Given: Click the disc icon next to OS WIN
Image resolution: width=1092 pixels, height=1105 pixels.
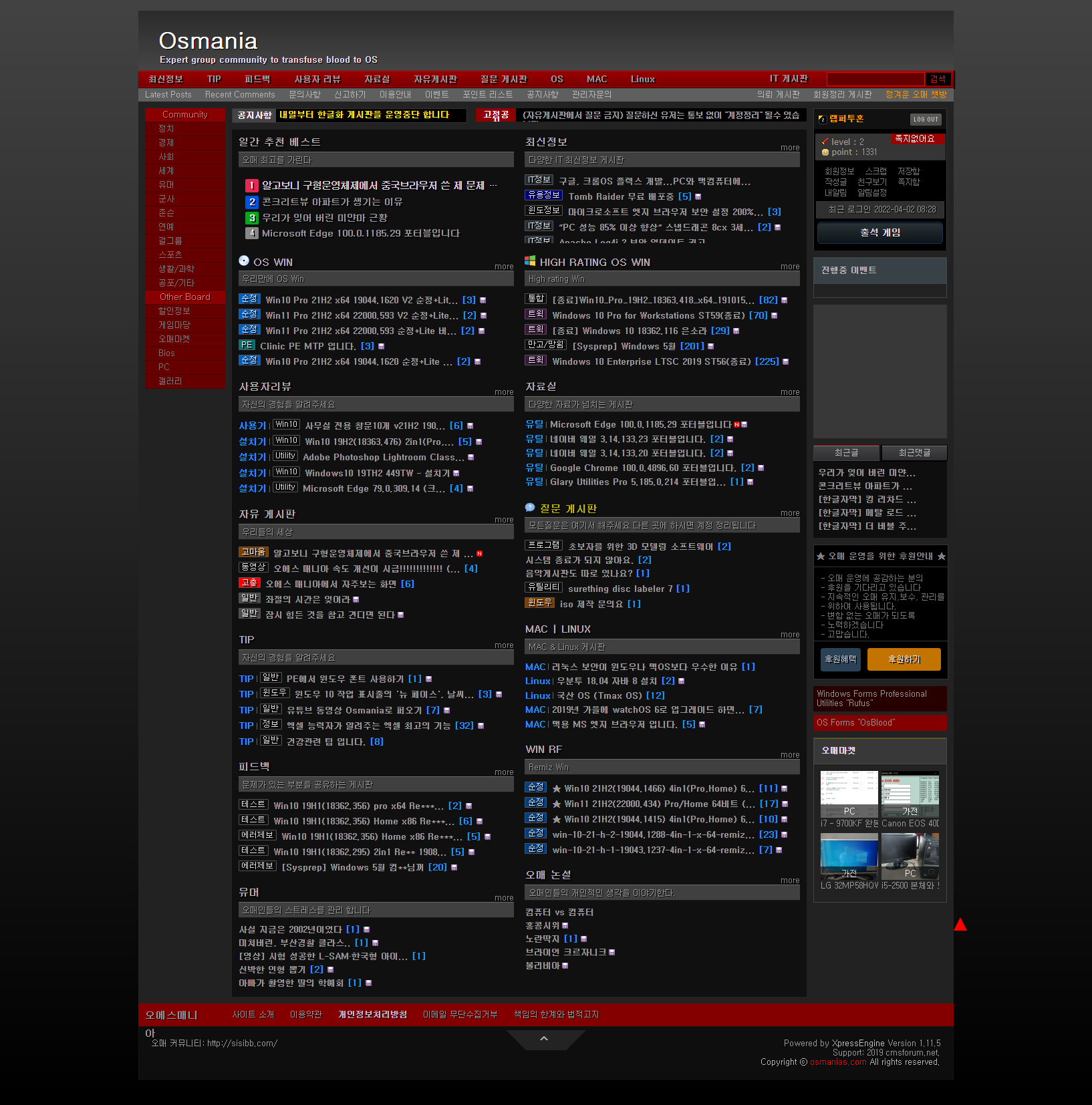Looking at the screenshot, I should (244, 261).
